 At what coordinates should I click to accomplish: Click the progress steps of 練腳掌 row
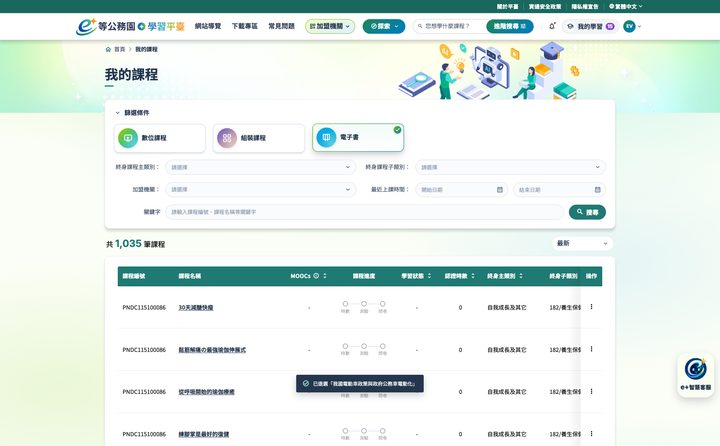(364, 434)
